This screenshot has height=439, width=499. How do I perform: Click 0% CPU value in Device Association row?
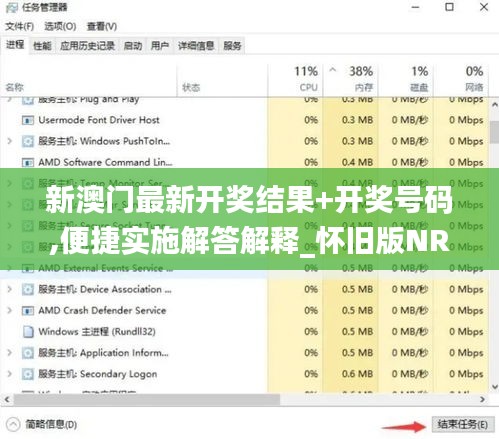click(x=311, y=289)
